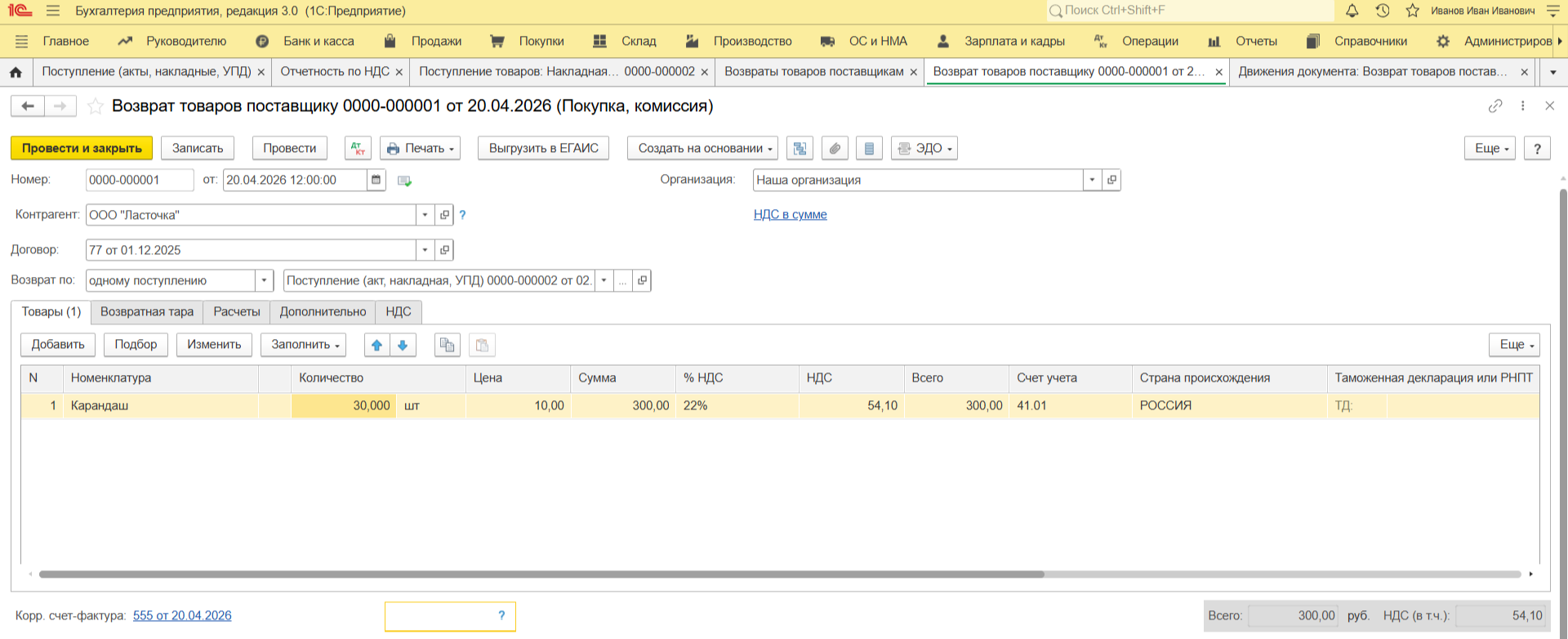Add this document to favorites via the star
This screenshot has height=639, width=1568.
(96, 106)
